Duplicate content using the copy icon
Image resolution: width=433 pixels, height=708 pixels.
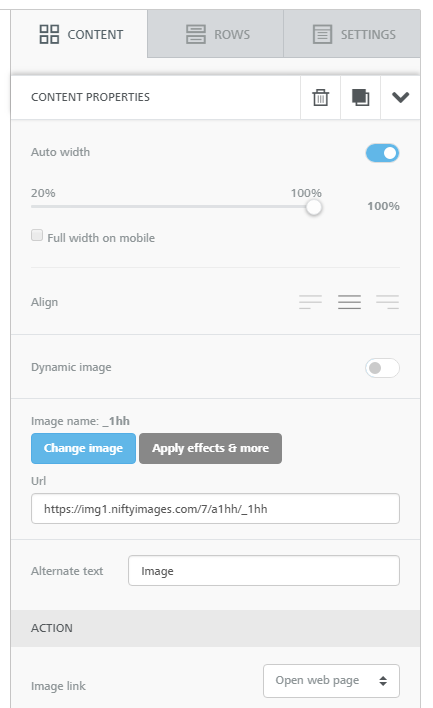360,98
